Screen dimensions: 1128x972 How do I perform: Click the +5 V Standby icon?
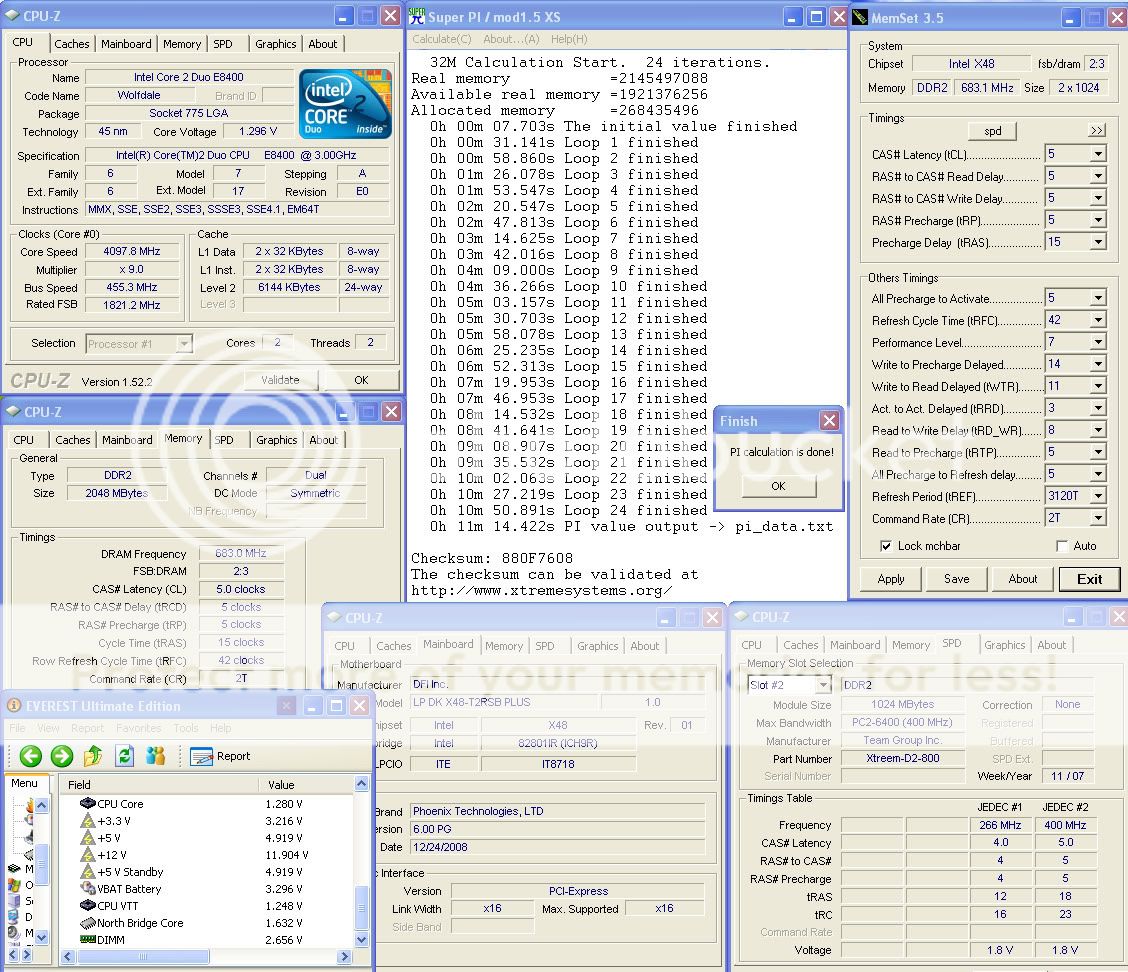[88, 872]
